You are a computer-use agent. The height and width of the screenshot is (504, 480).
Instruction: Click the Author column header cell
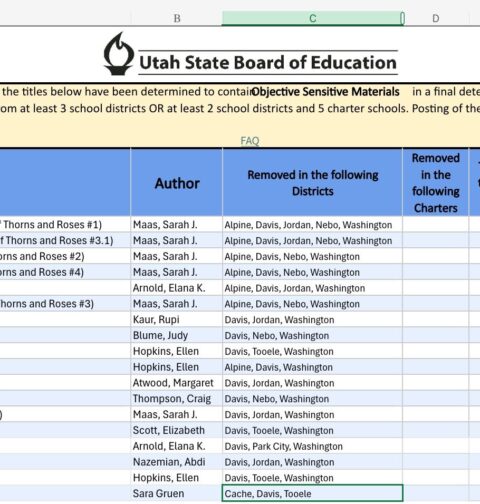coord(177,183)
